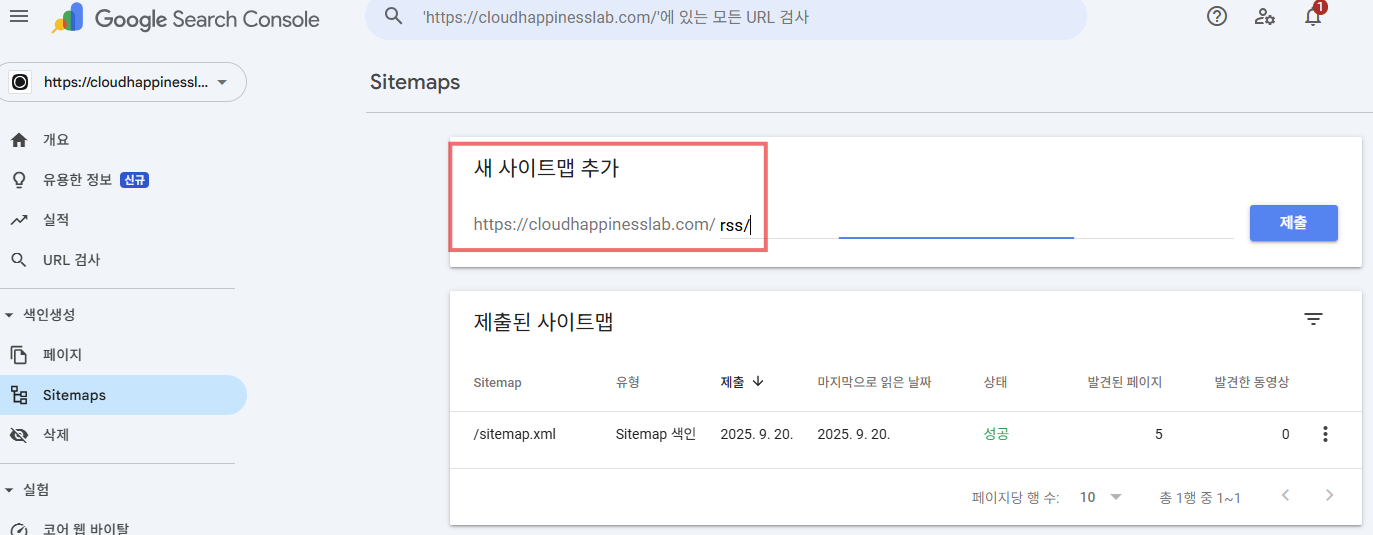The height and width of the screenshot is (535, 1373).
Task: Open the property selector dropdown
Action: point(125,82)
